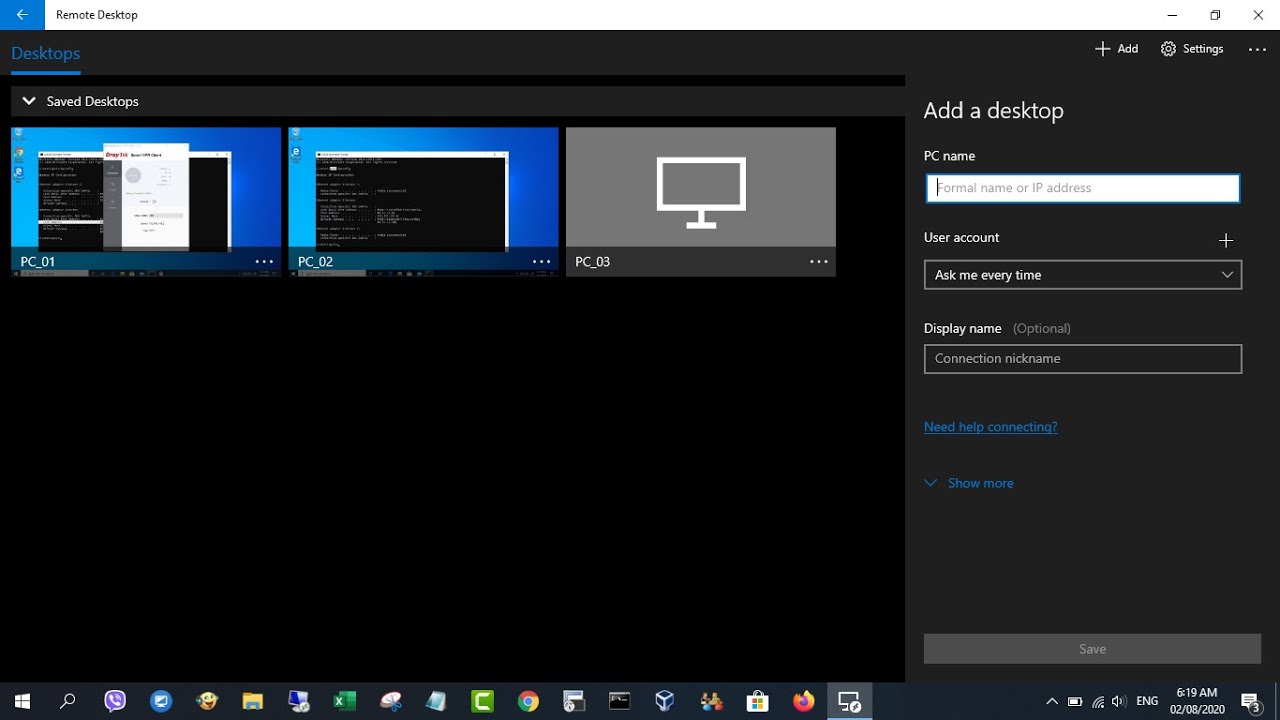
Task: Launch Google Chrome from the taskbar
Action: [528, 701]
